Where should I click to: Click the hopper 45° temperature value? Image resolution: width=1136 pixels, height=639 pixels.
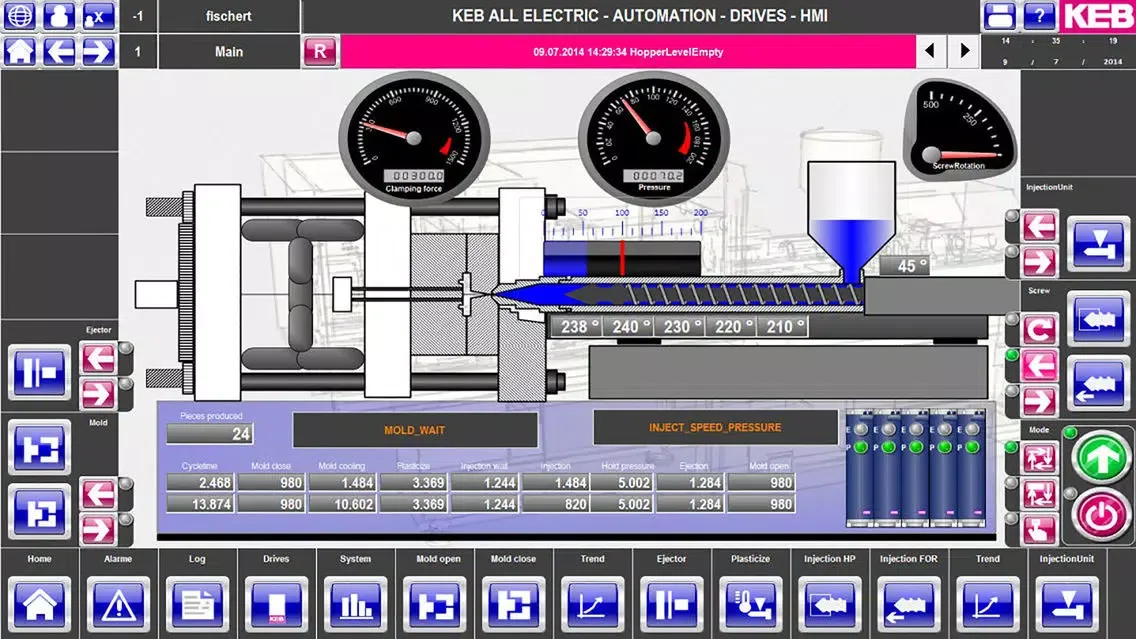pos(905,266)
